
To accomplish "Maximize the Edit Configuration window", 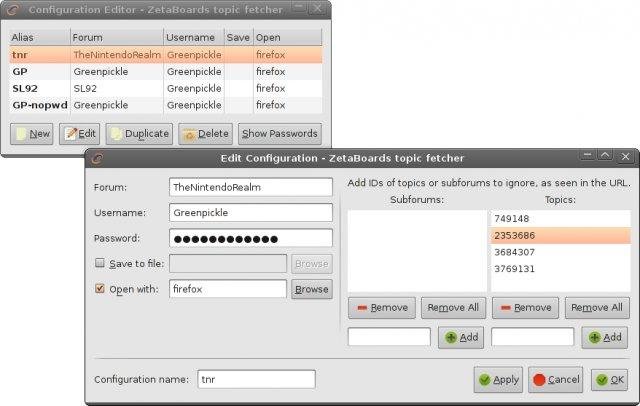I will pyautogui.click(x=605, y=155).
